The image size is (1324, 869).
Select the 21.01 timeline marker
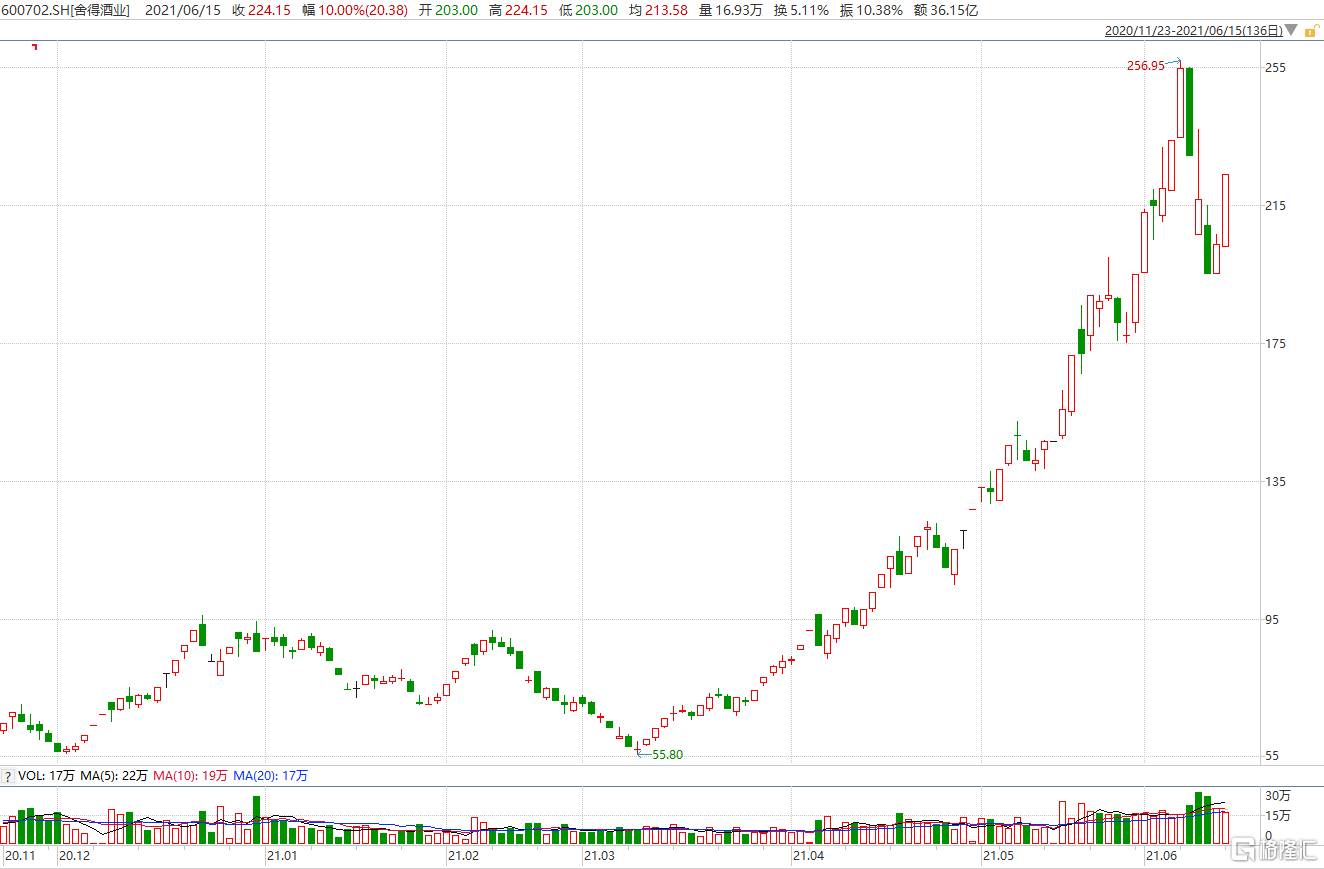(282, 856)
